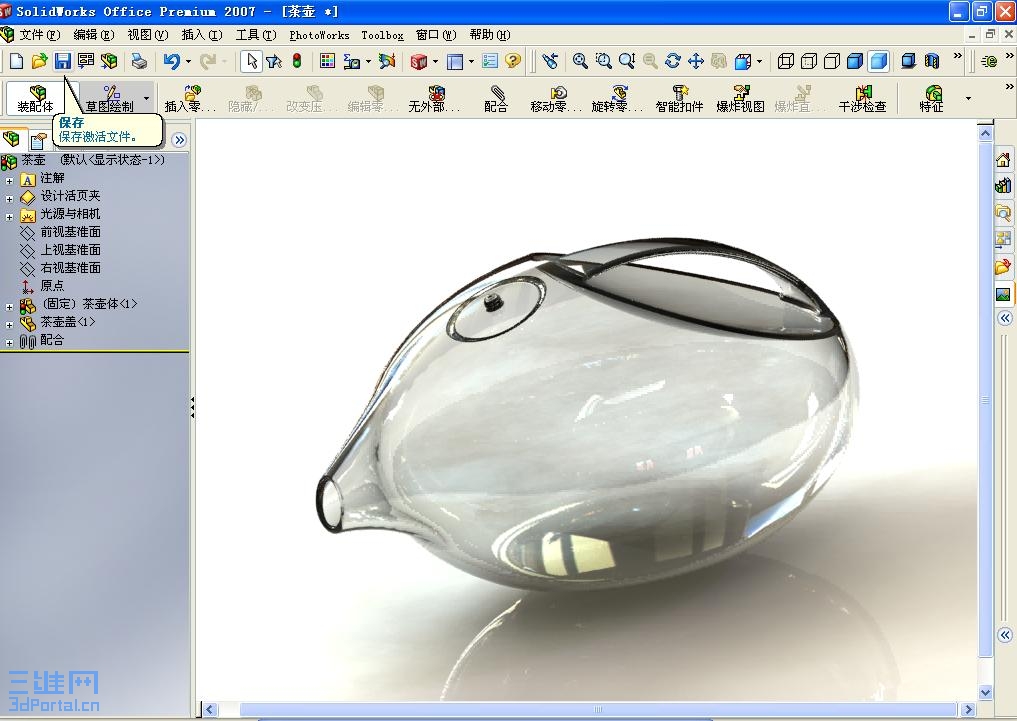Click Make Assembly from Part icon

109,61
